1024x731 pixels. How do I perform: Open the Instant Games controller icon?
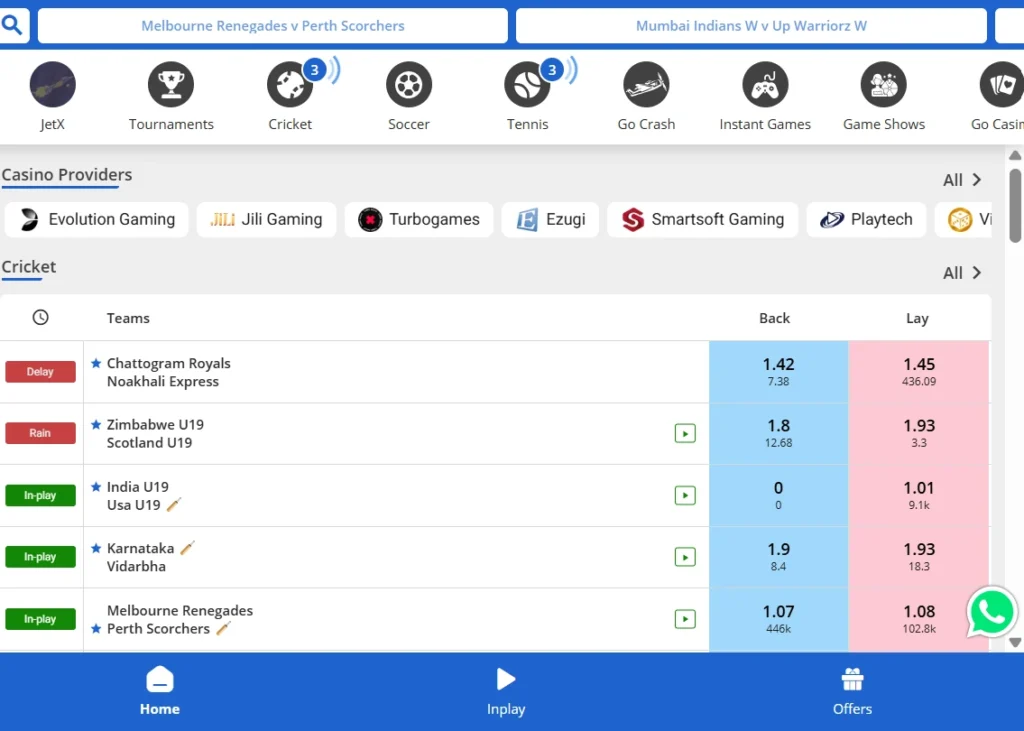pyautogui.click(x=765, y=86)
